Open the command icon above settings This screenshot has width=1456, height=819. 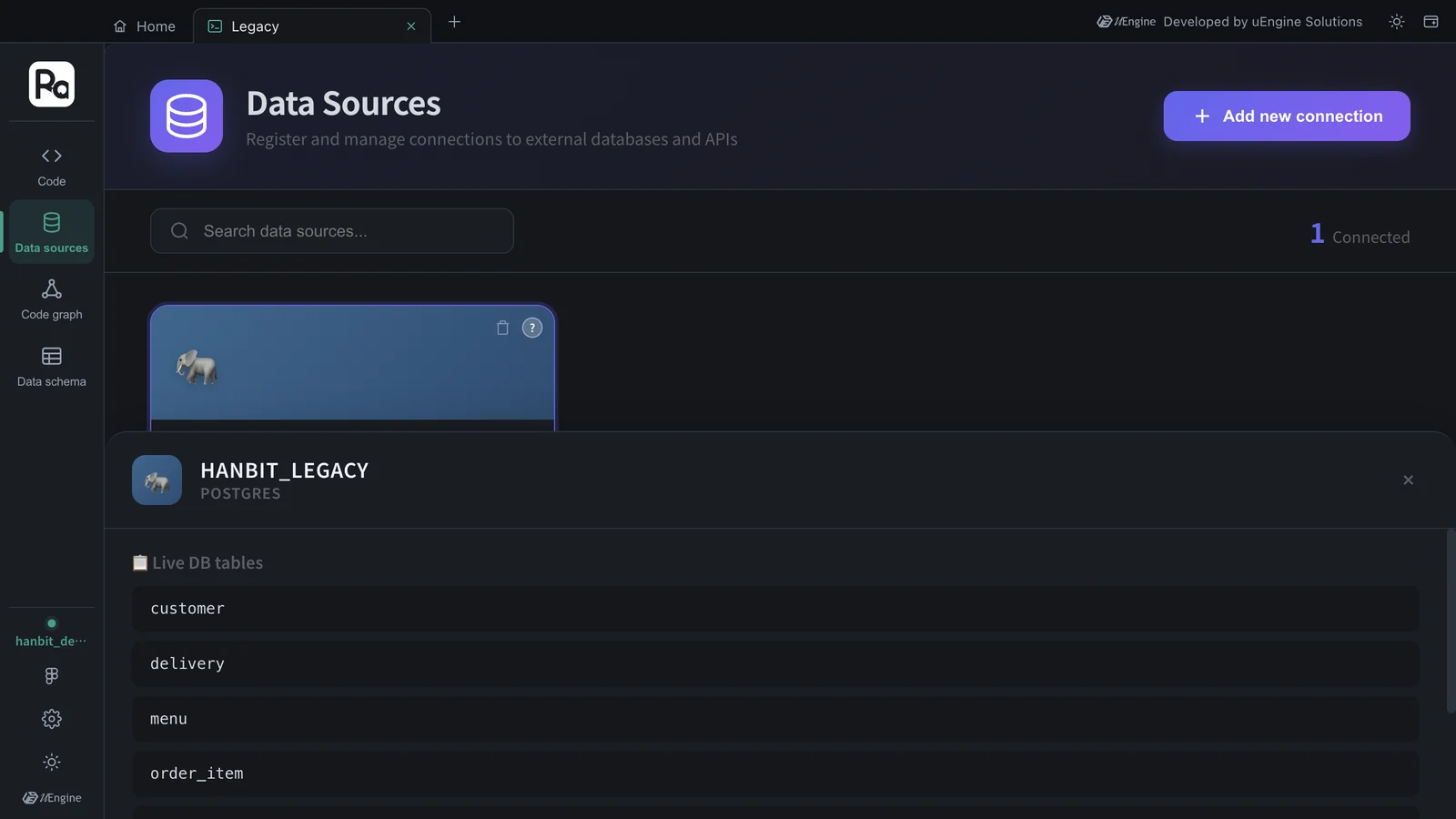(x=52, y=675)
